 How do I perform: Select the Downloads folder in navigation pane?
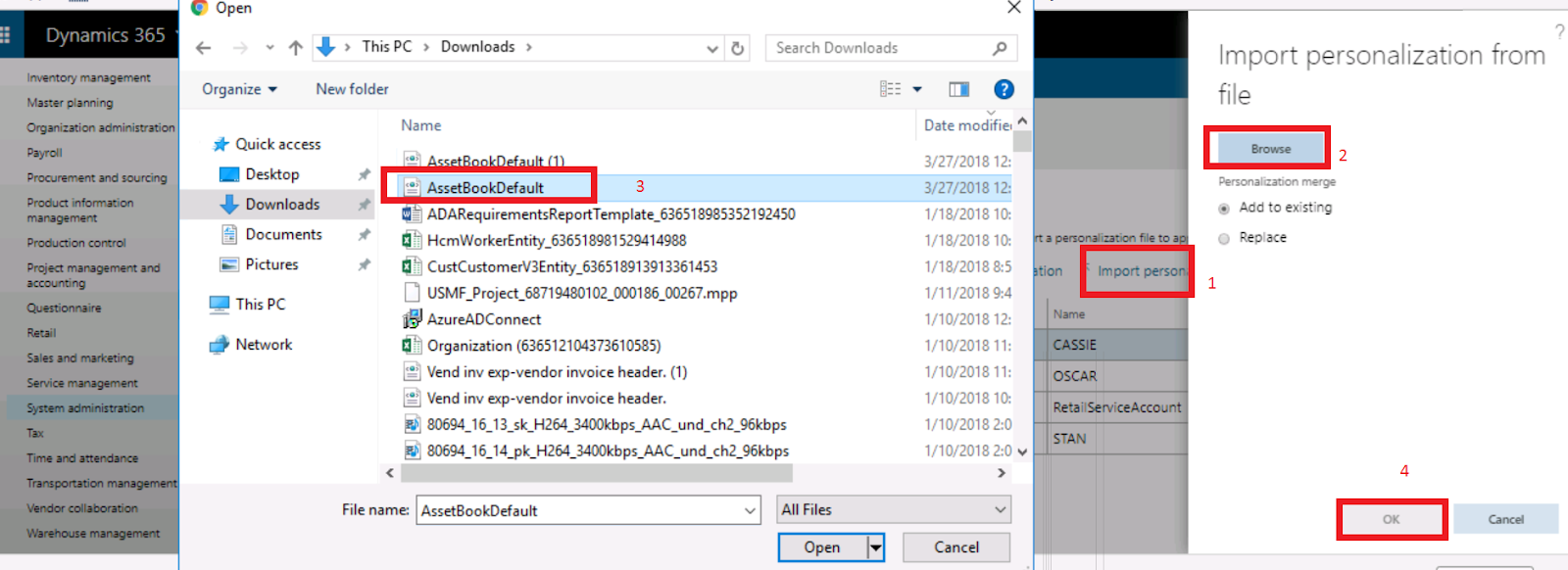282,205
